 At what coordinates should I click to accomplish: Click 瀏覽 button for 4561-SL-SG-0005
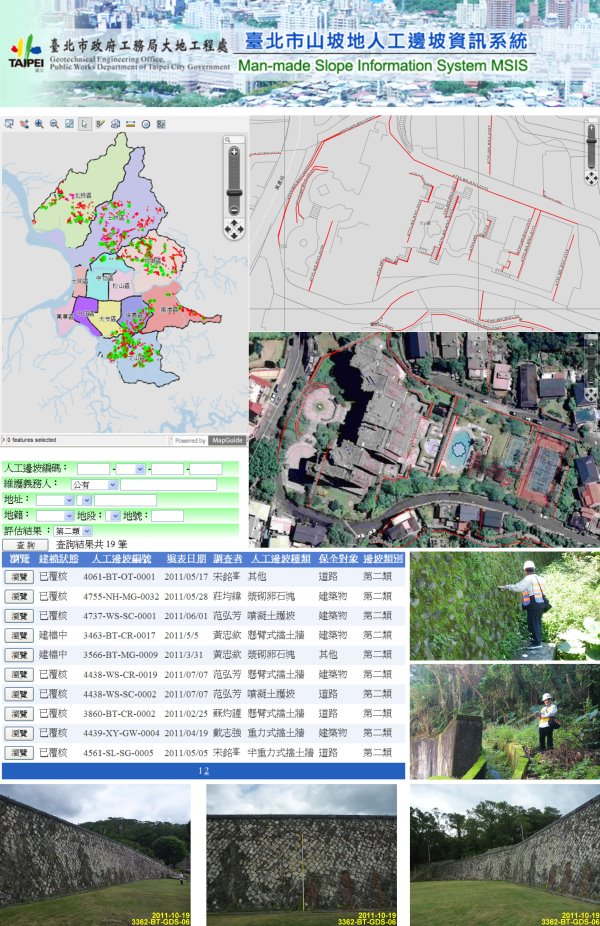coord(19,753)
